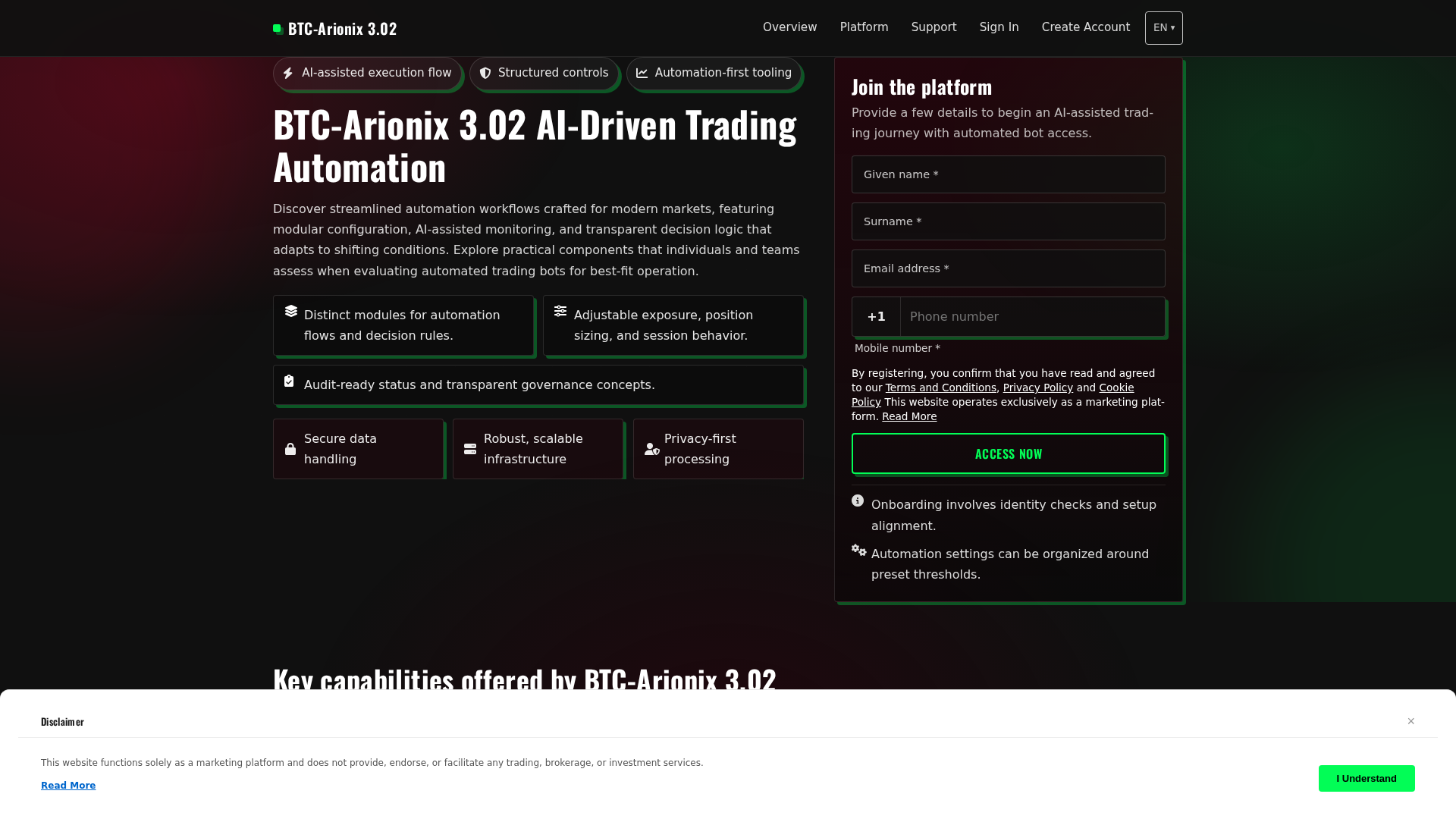Focus the Email address field

1009,268
